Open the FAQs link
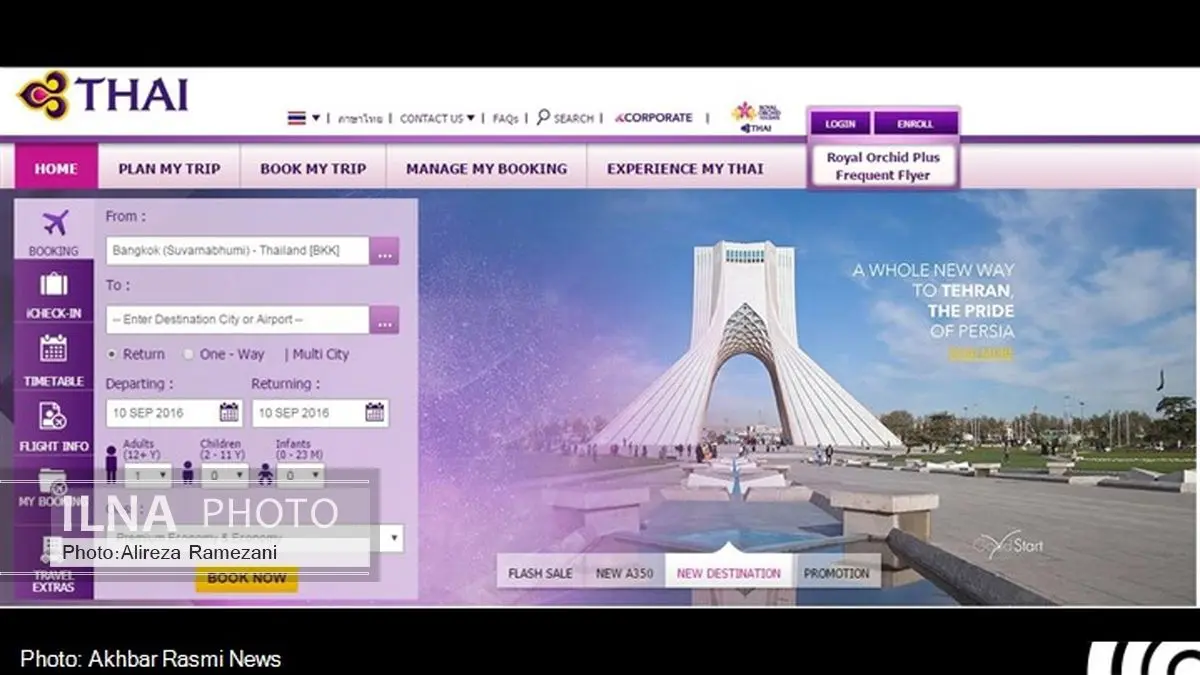The image size is (1200, 675). (x=505, y=118)
